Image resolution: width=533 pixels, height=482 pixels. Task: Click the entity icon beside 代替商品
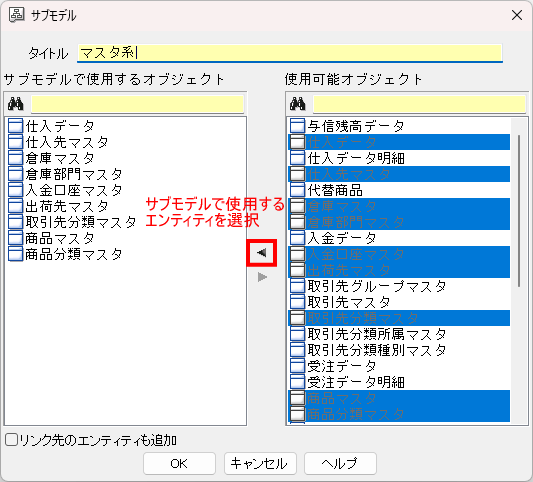coord(297,190)
